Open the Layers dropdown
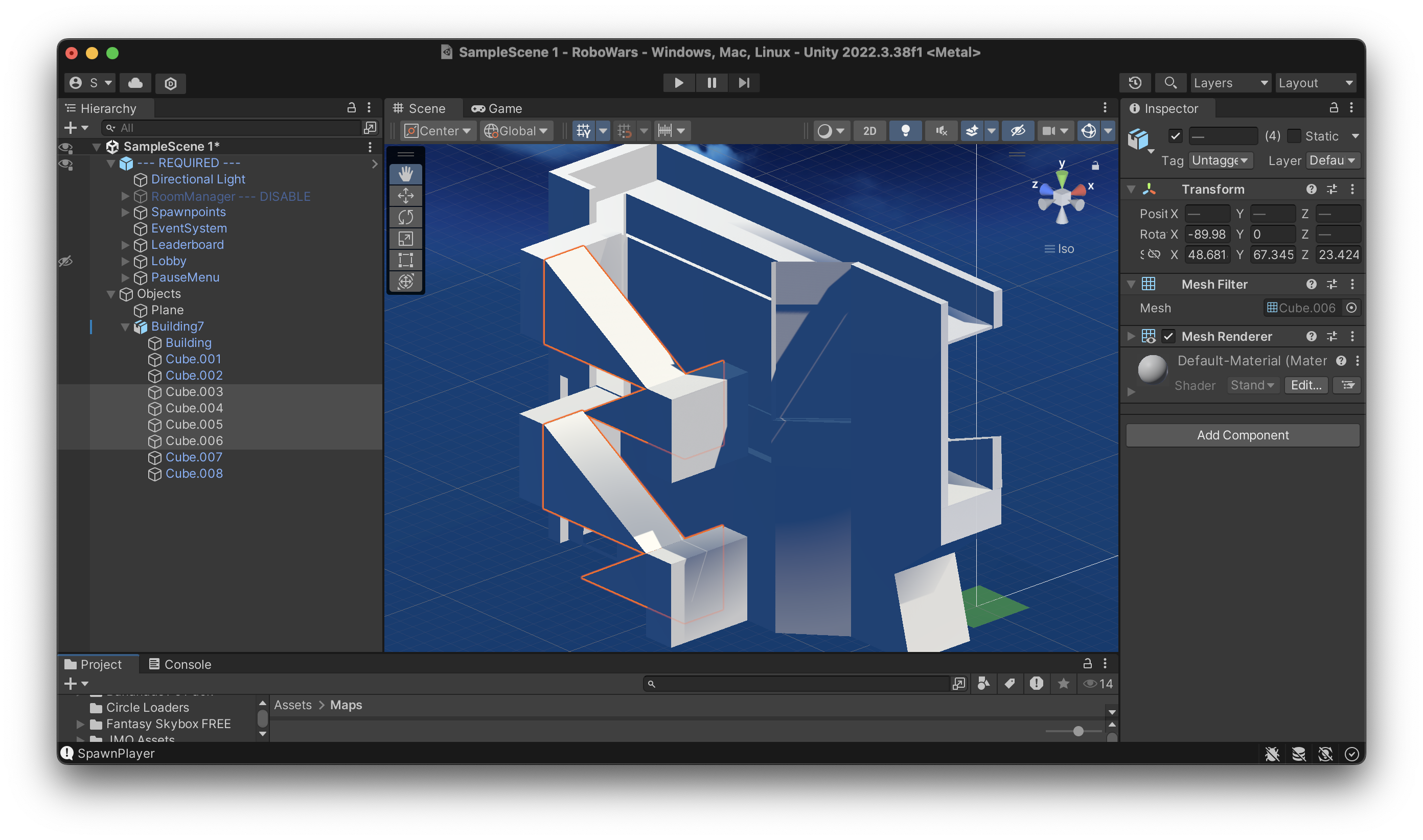Screen dimensions: 1423x840 (x=1230, y=83)
